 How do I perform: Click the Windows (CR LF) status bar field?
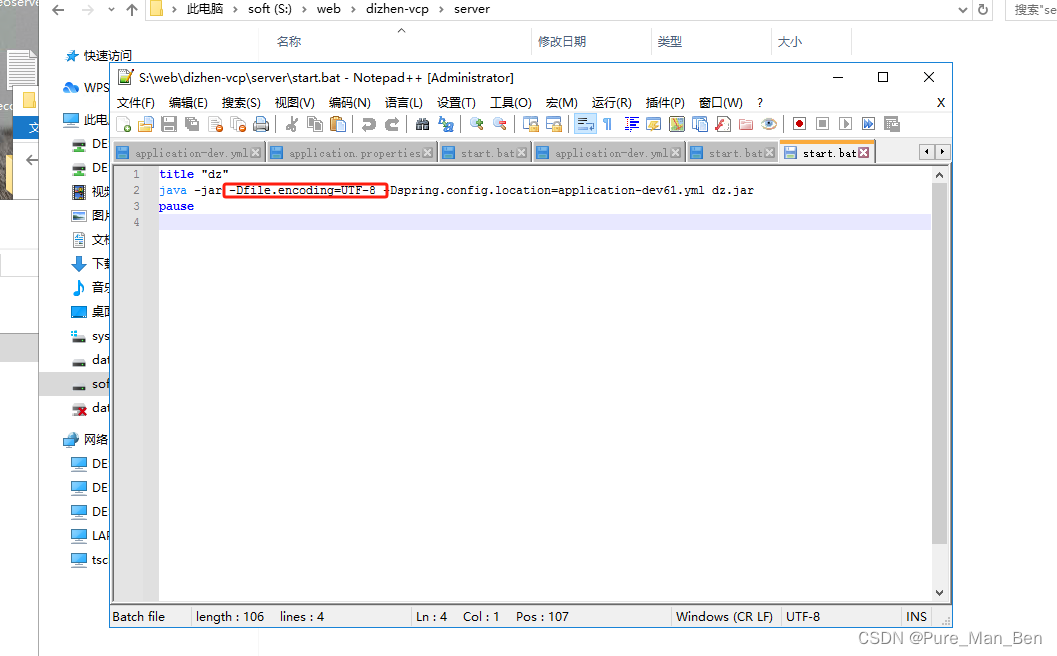point(724,617)
